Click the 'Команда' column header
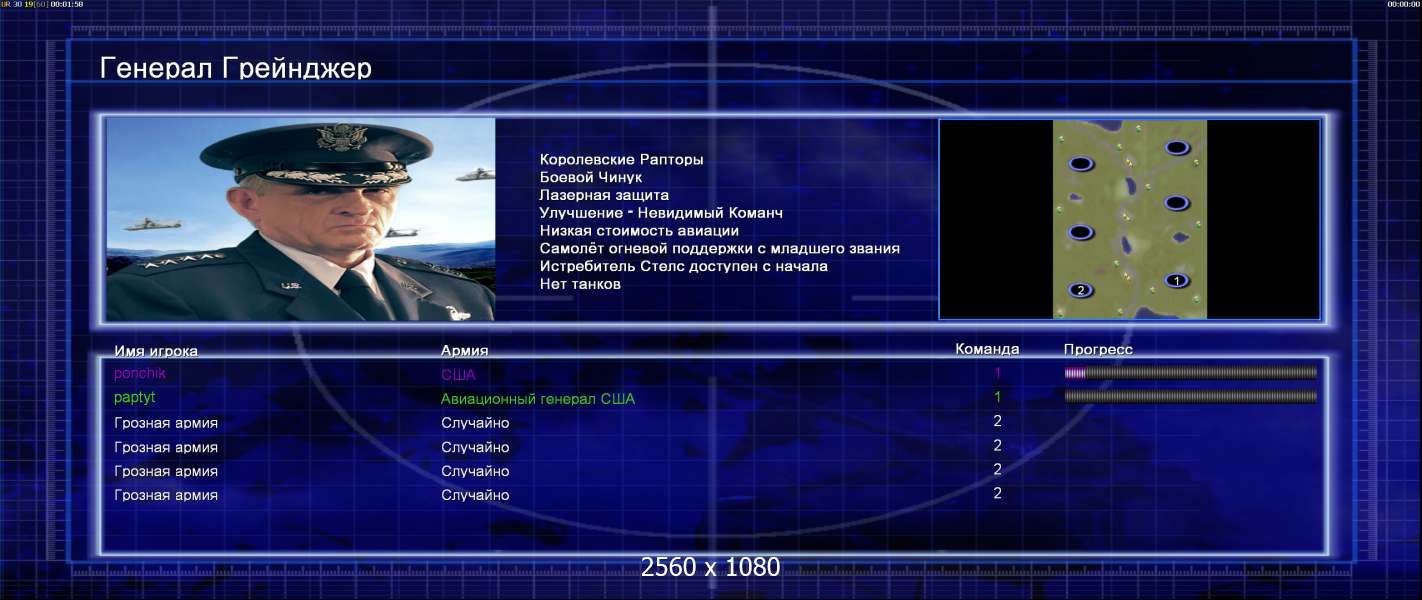 click(987, 349)
